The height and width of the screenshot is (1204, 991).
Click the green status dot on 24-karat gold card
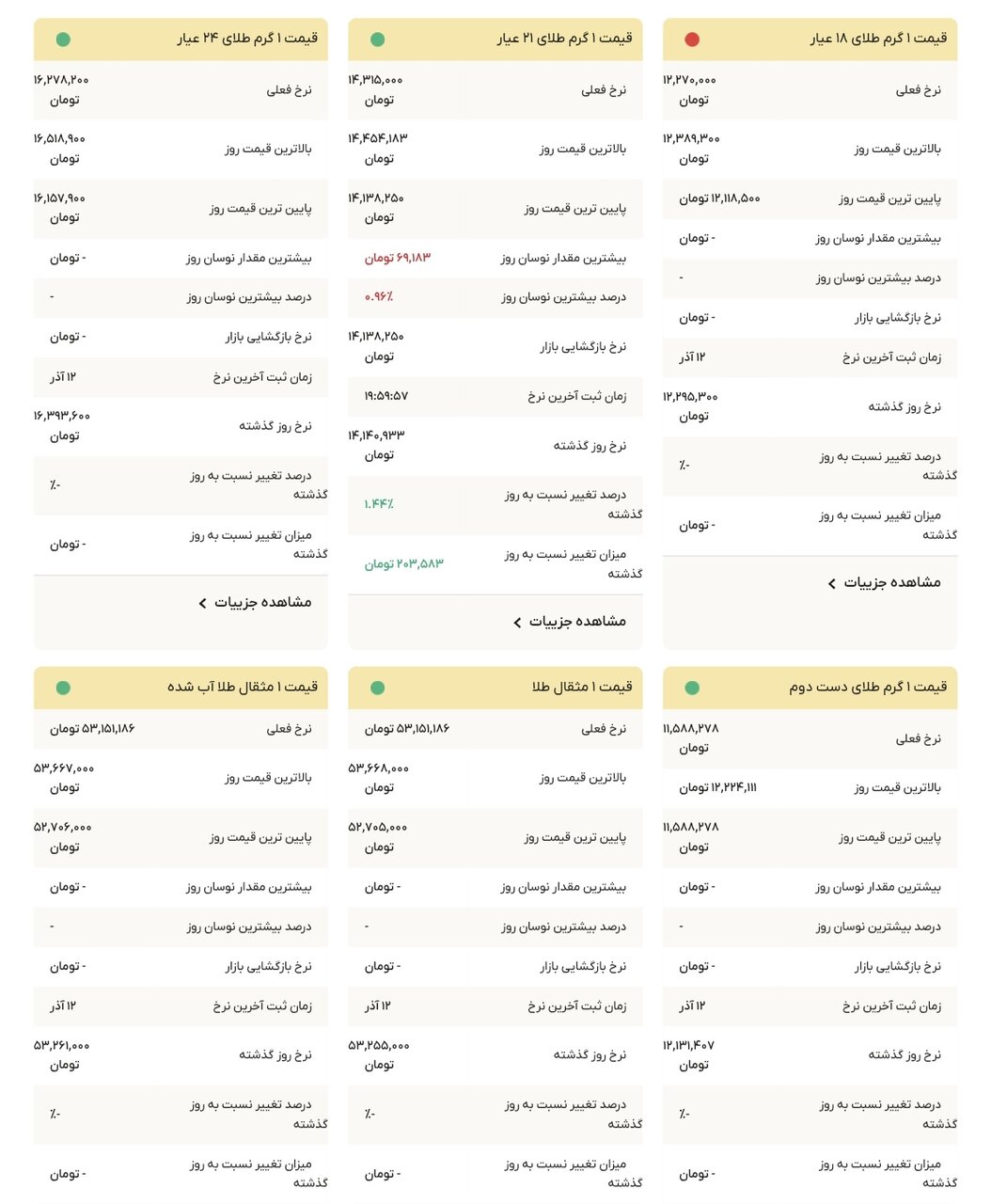[63, 40]
